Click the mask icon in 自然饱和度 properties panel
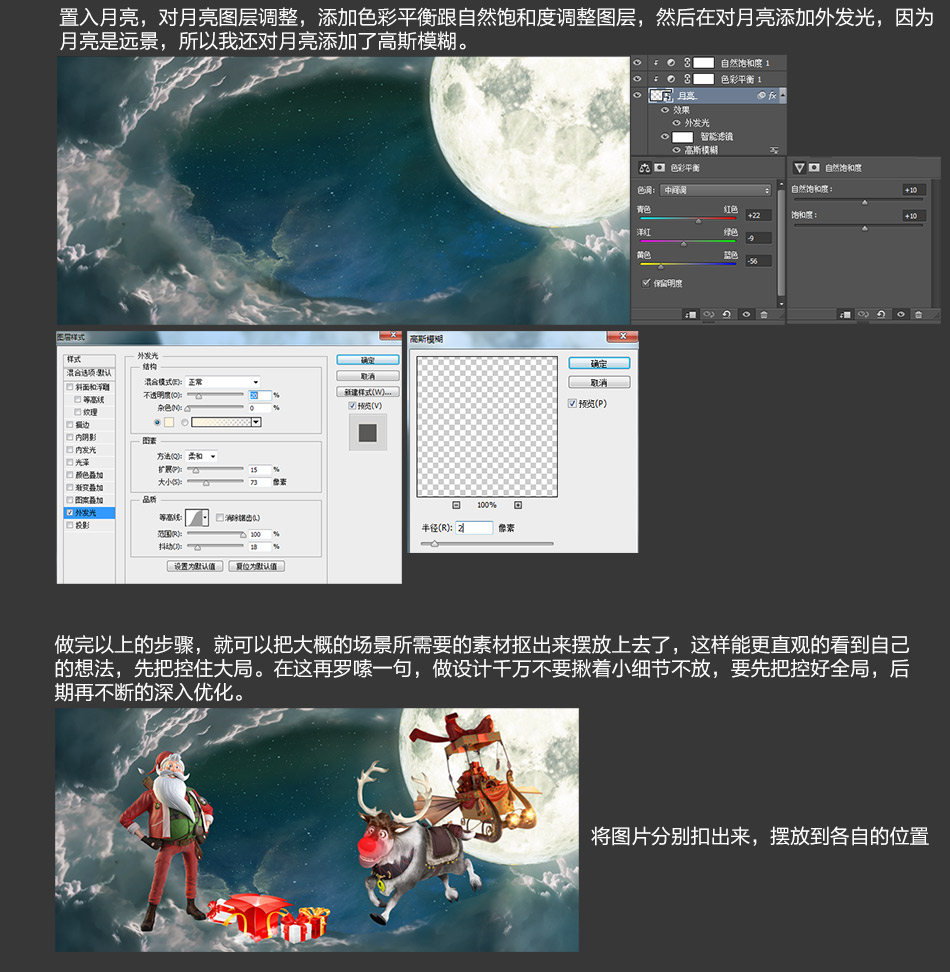The width and height of the screenshot is (950, 972). [x=814, y=167]
